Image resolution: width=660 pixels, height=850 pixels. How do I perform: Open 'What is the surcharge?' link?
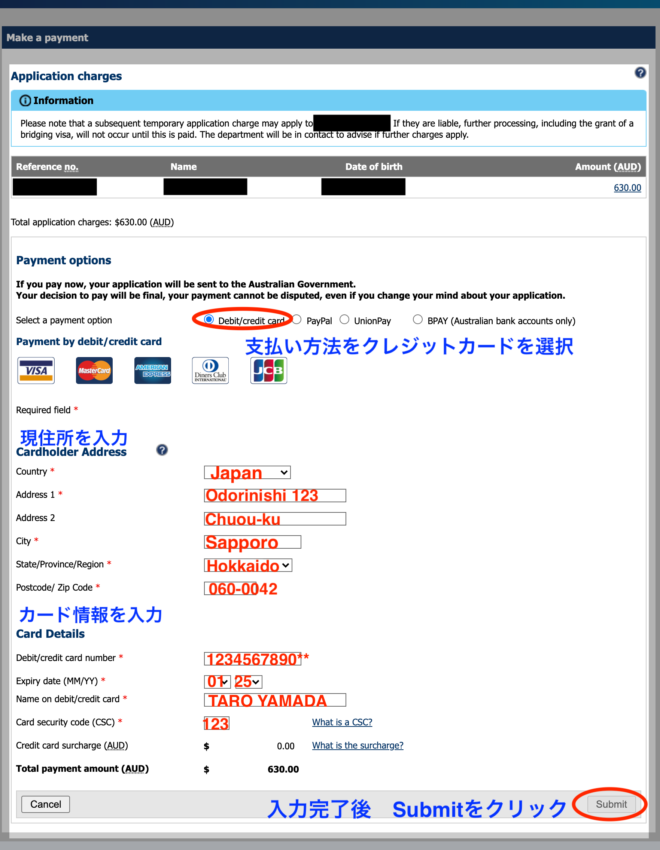coord(357,745)
